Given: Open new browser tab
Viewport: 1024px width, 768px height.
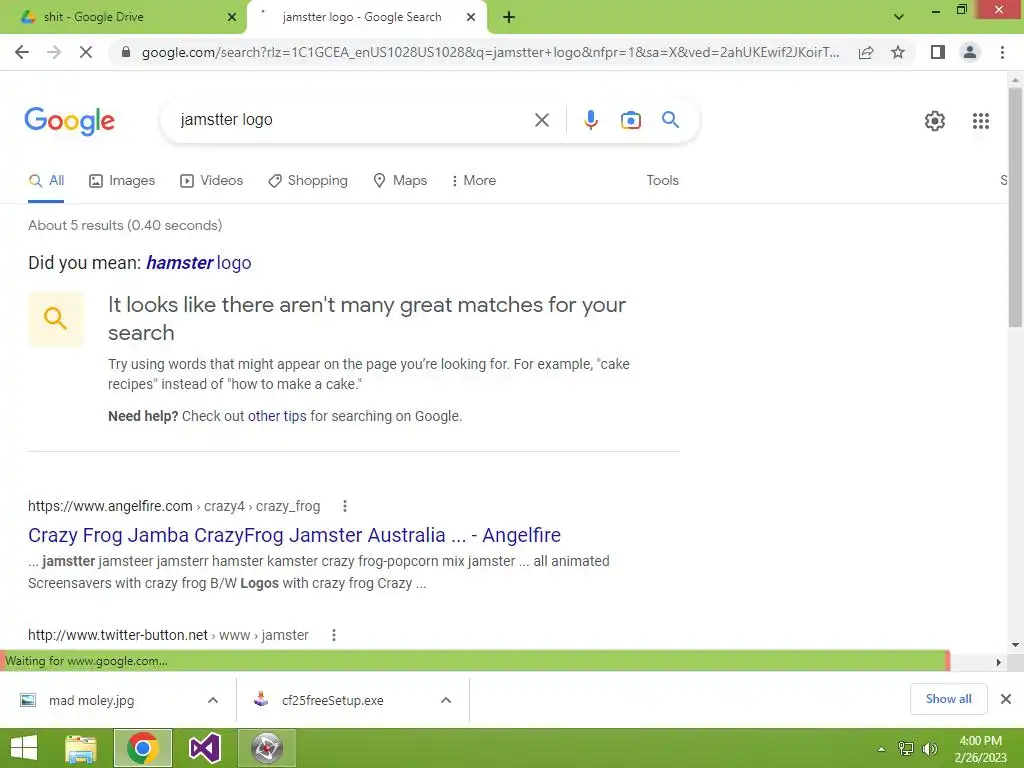Looking at the screenshot, I should point(509,18).
